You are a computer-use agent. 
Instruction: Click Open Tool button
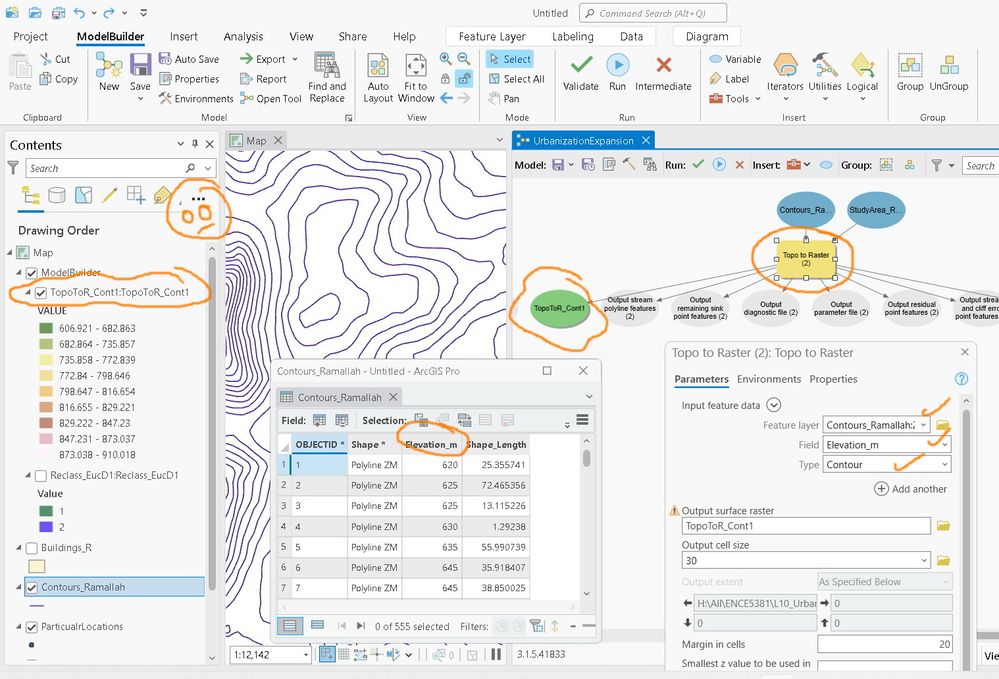pos(270,99)
